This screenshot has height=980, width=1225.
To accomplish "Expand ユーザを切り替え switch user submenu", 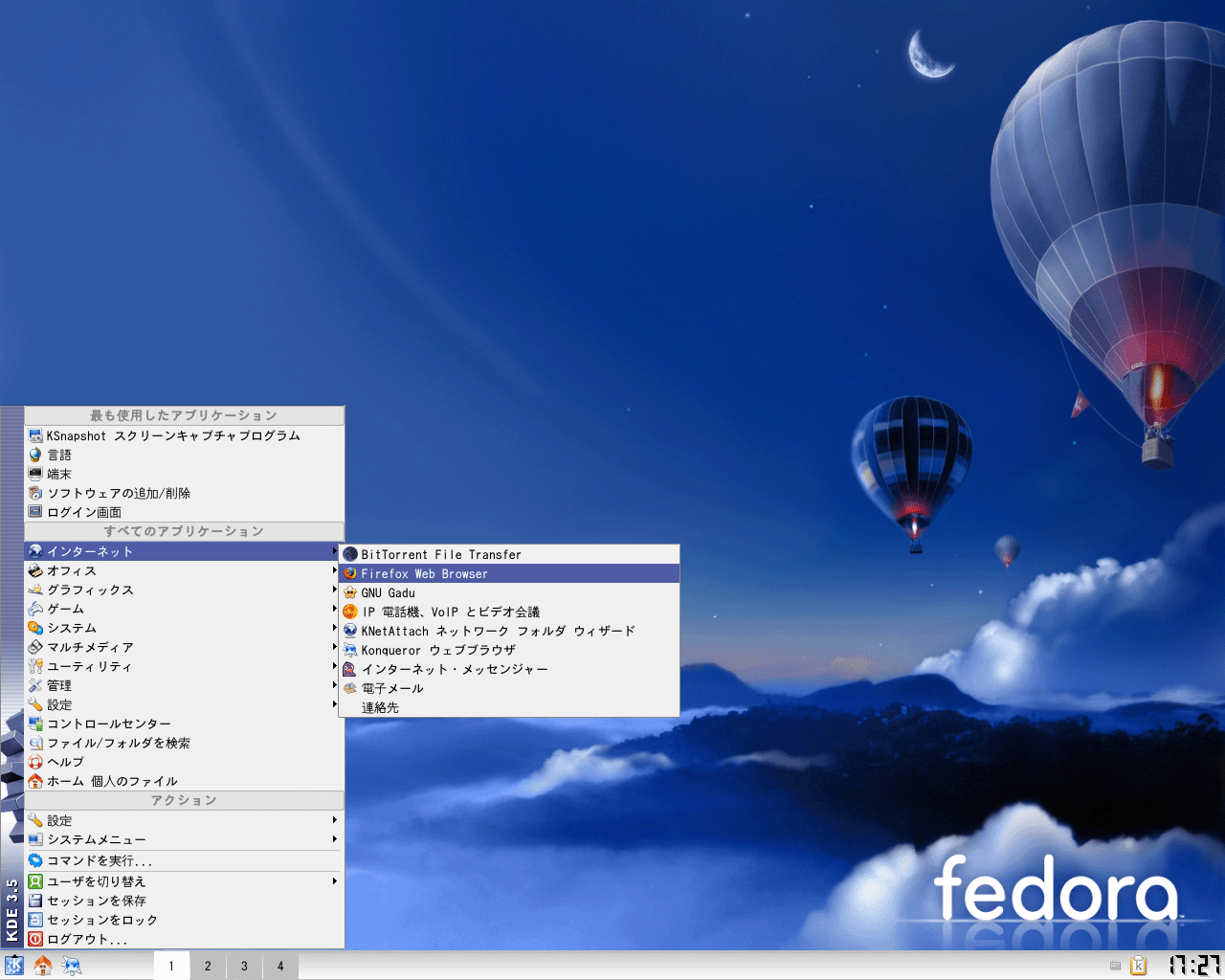I will coord(184,881).
